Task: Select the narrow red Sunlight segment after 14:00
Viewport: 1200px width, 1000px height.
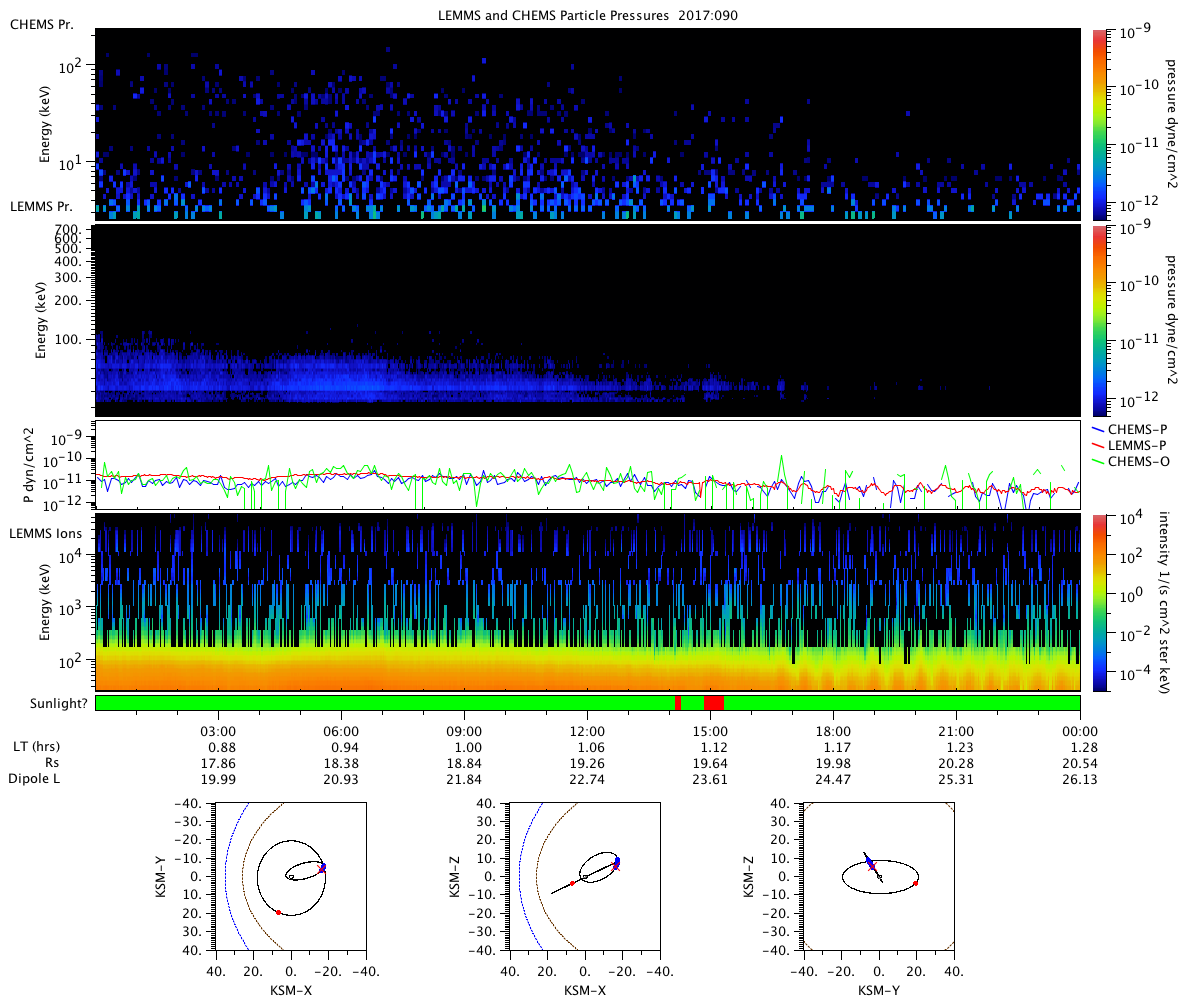Action: tap(679, 703)
